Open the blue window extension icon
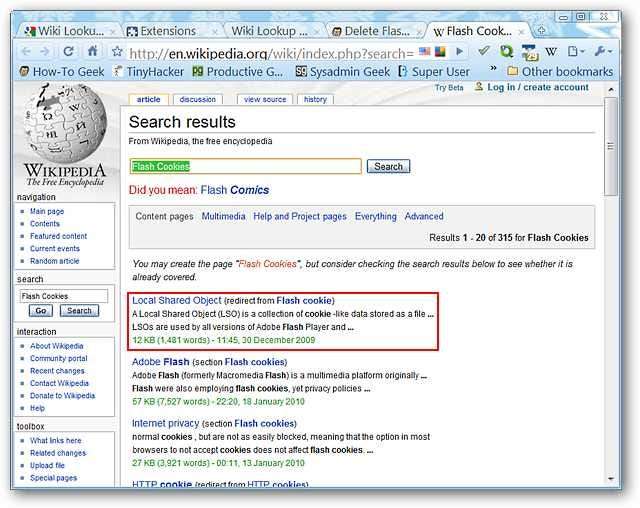This screenshot has width=640, height=508. [x=529, y=52]
